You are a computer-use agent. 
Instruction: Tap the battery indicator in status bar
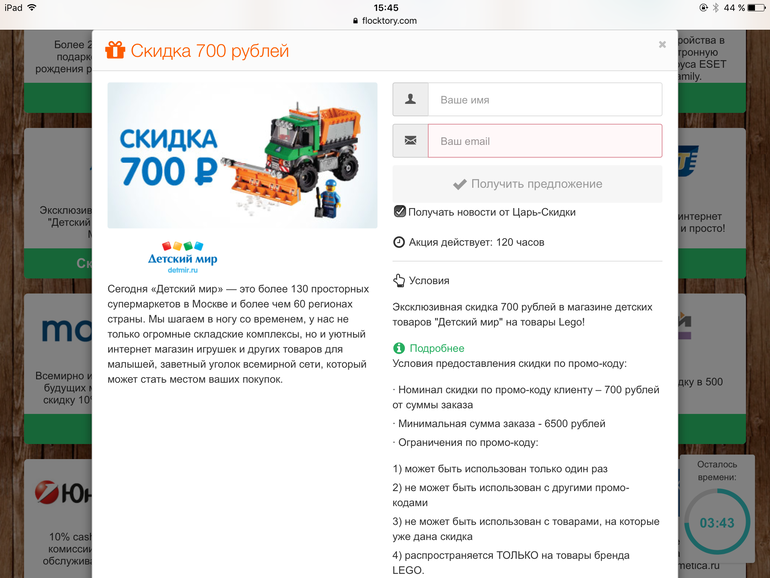coord(756,7)
